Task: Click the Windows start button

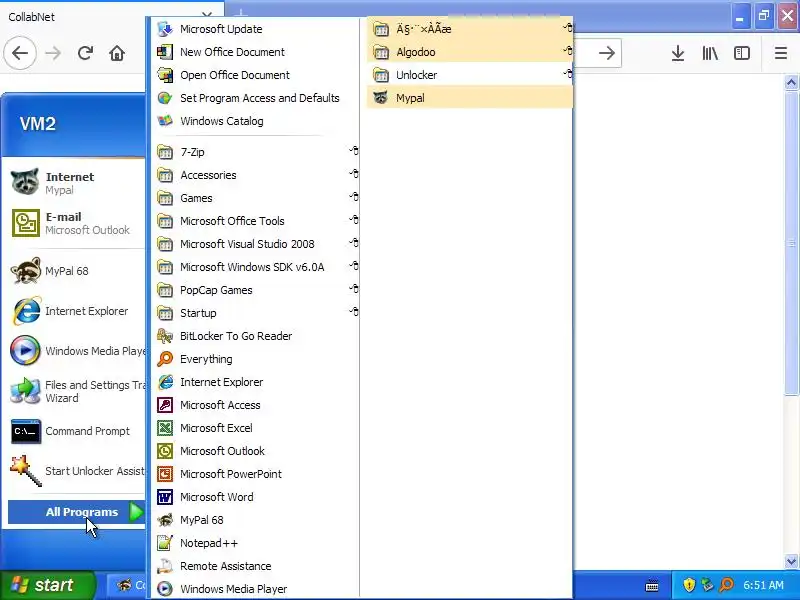Action: coord(47,585)
